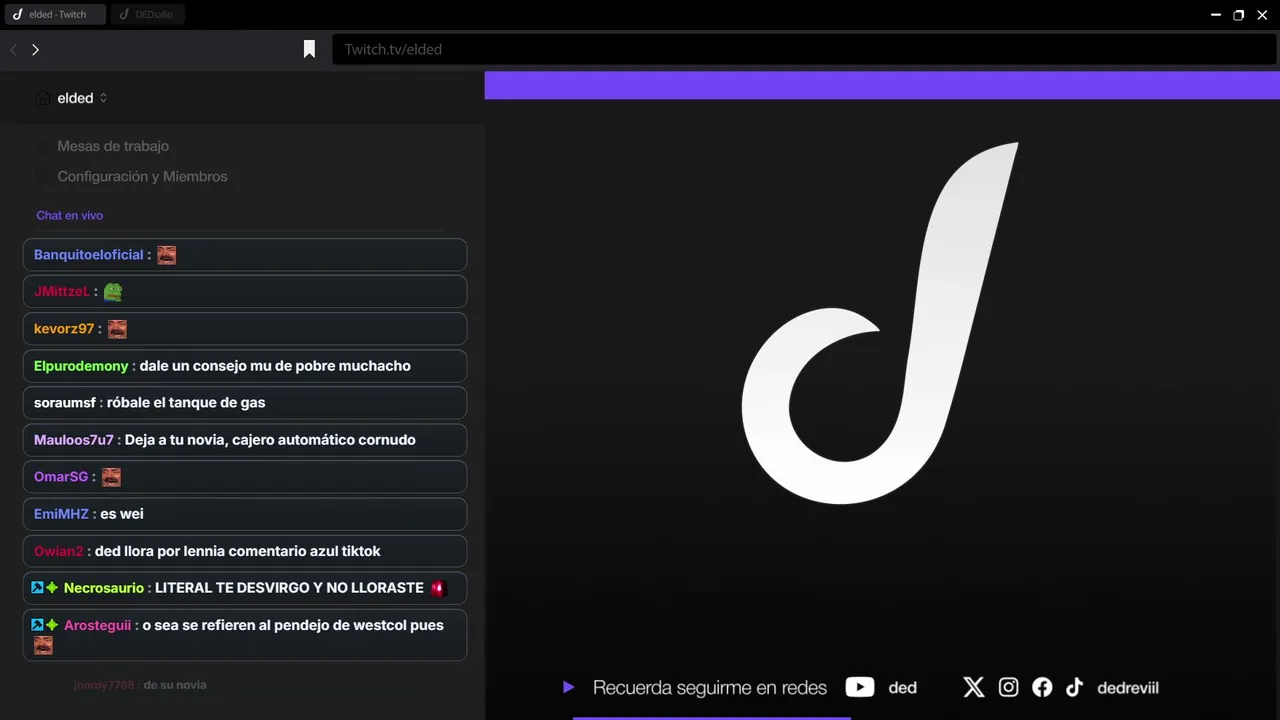The image size is (1280, 720).
Task: Click the frog emote in JMittzeL's message
Action: tap(113, 292)
